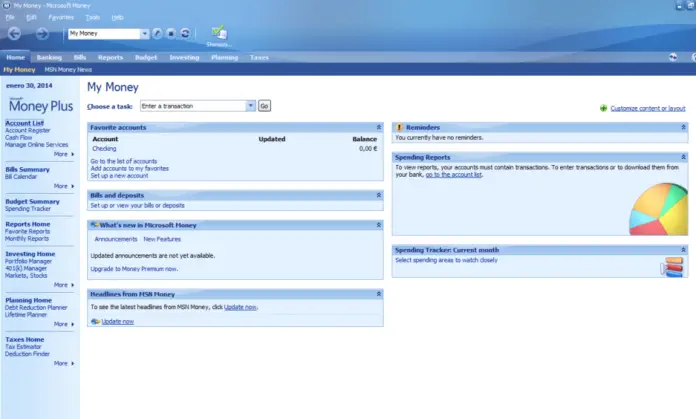Open Debt Reduction Planner in the sidebar
The height and width of the screenshot is (419, 696).
pyautogui.click(x=36, y=308)
